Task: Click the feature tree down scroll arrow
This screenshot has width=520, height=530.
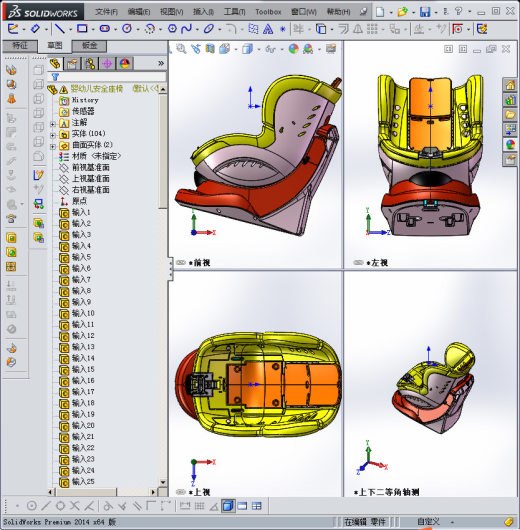Action: tap(163, 482)
